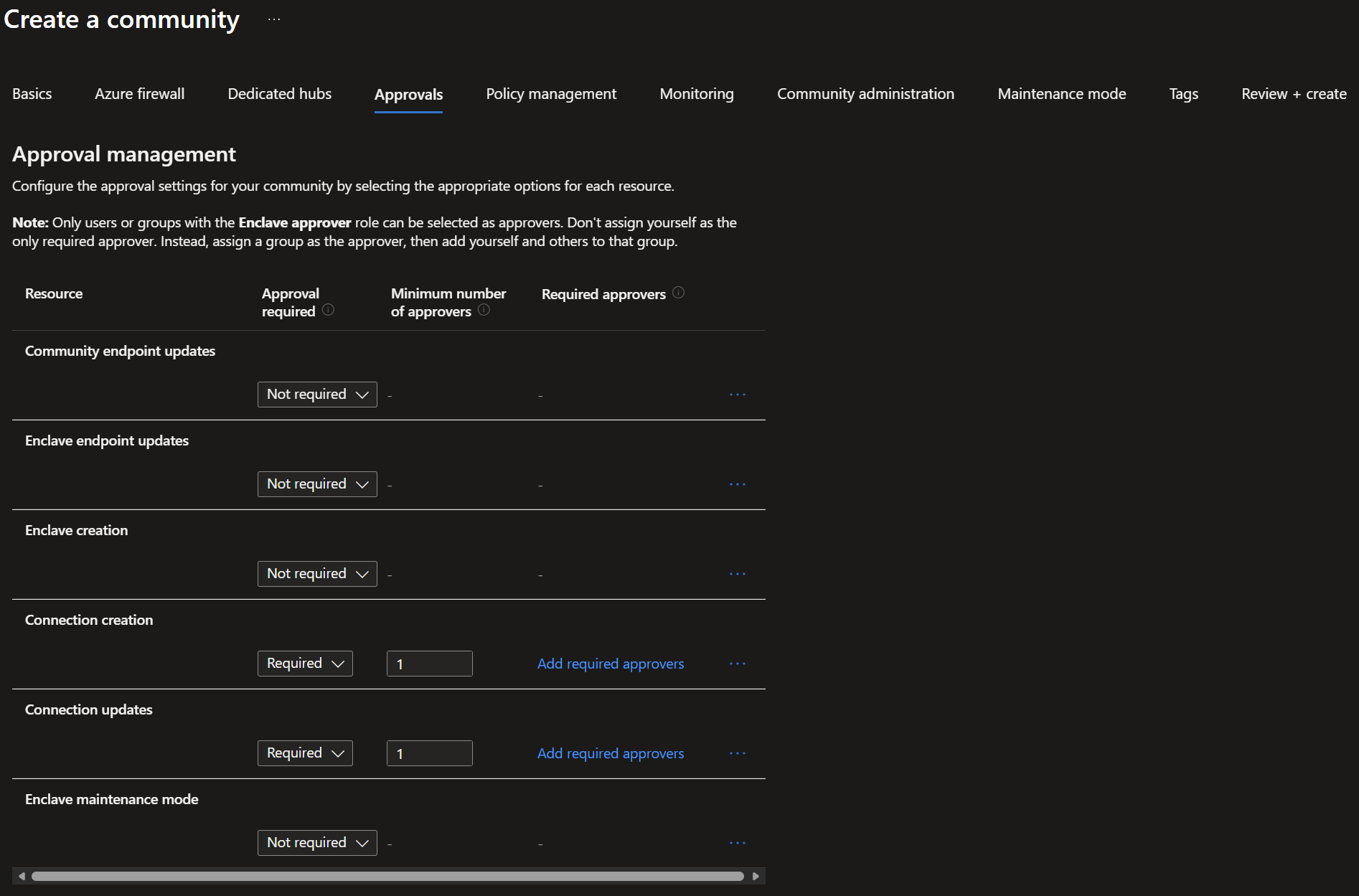This screenshot has width=1359, height=896.
Task: Expand approval dropdown for Community endpoint updates
Action: click(x=317, y=395)
